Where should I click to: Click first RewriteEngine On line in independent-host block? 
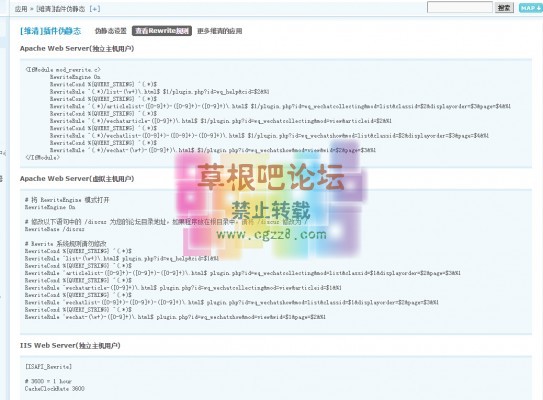point(75,77)
